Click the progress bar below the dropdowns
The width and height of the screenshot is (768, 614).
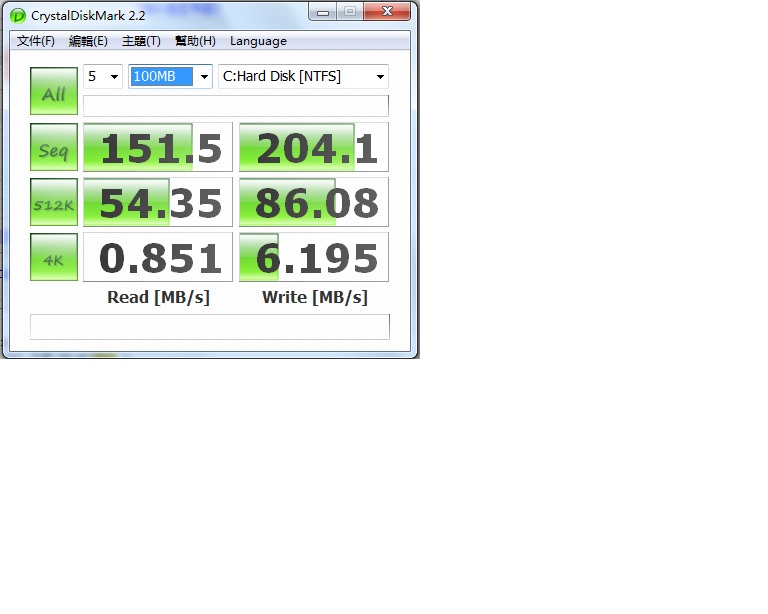pyautogui.click(x=236, y=106)
